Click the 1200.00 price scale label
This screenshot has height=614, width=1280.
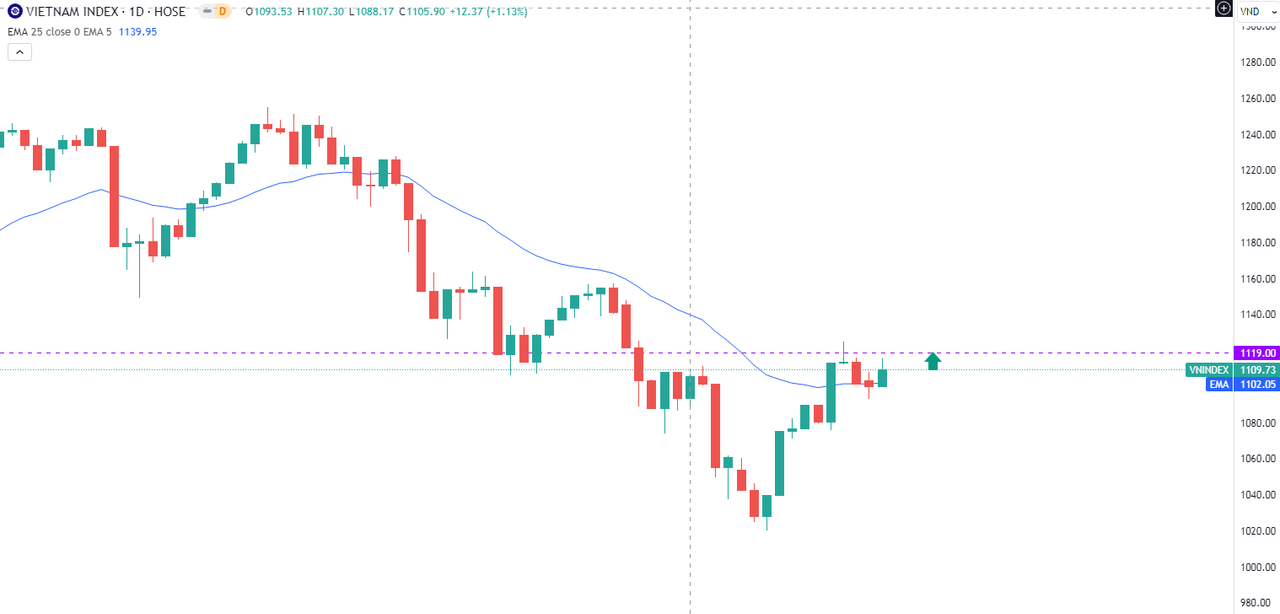(x=1258, y=207)
